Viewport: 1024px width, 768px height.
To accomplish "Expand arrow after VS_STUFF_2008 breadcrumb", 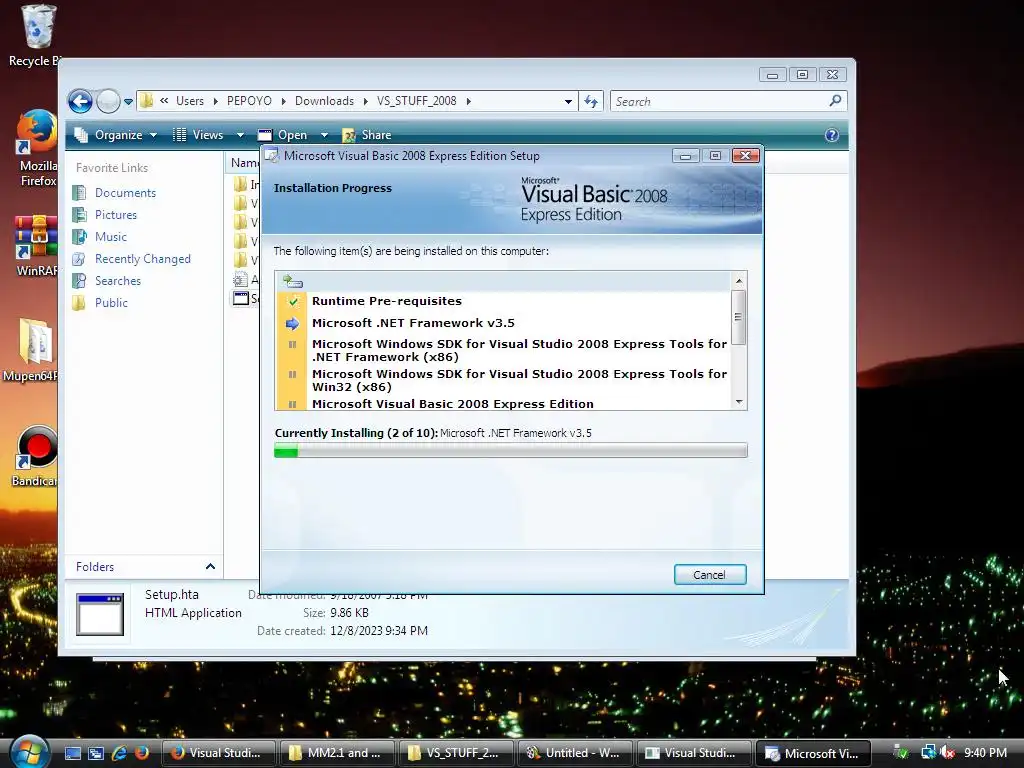I will (469, 101).
